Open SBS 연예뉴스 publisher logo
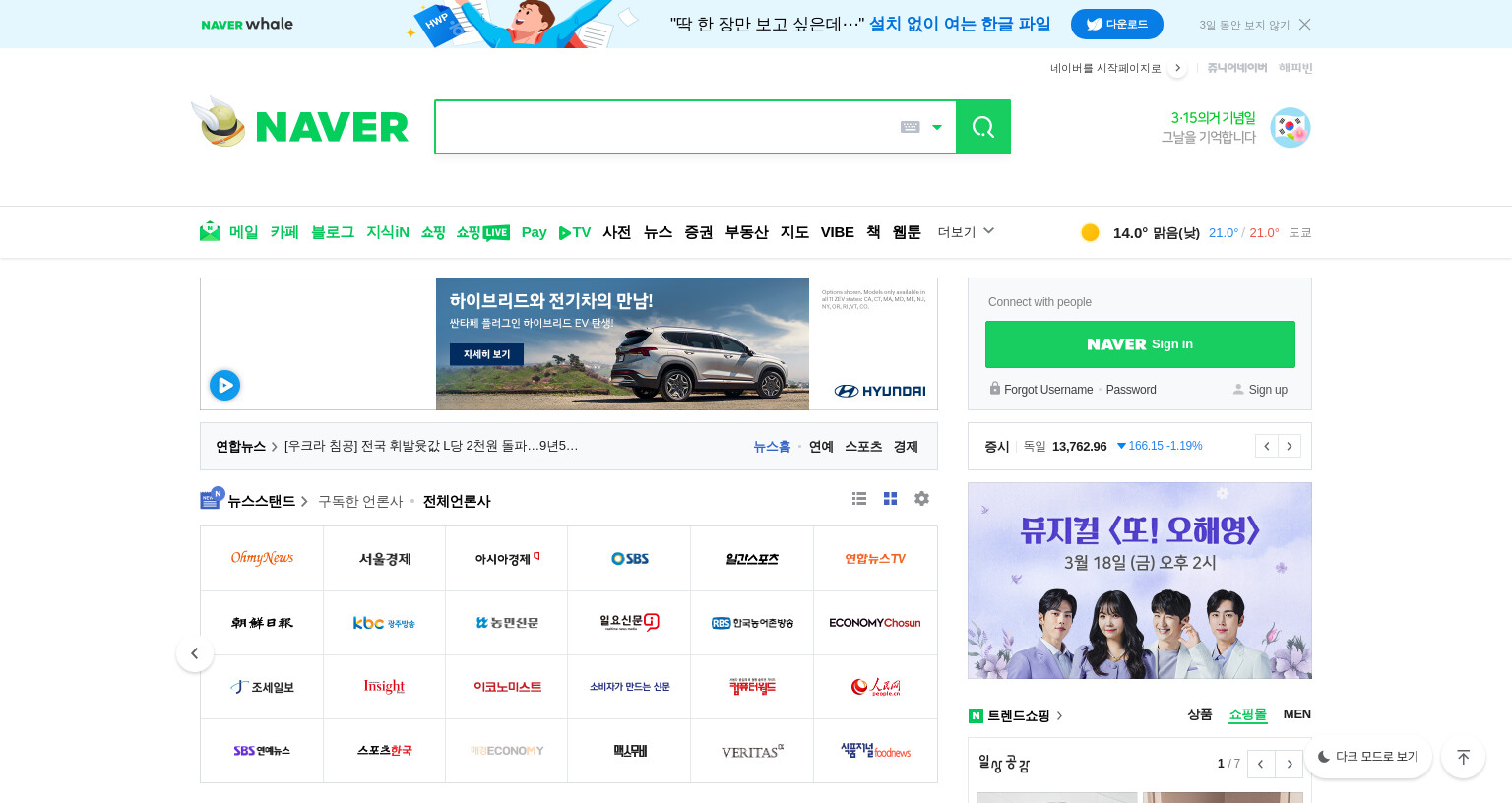 point(262,751)
